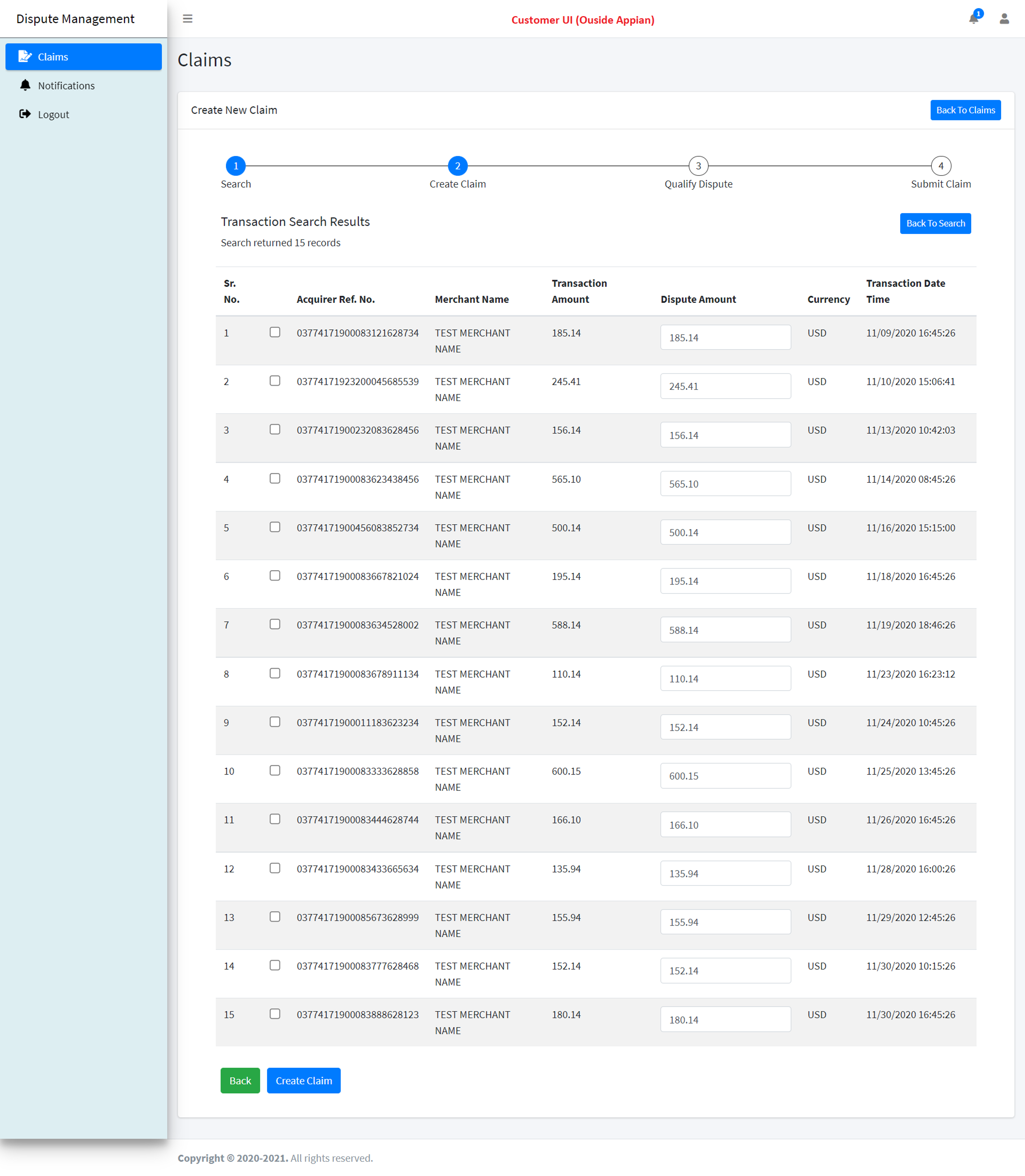Check the row 8 transaction box
Image resolution: width=1025 pixels, height=1176 pixels.
[275, 673]
